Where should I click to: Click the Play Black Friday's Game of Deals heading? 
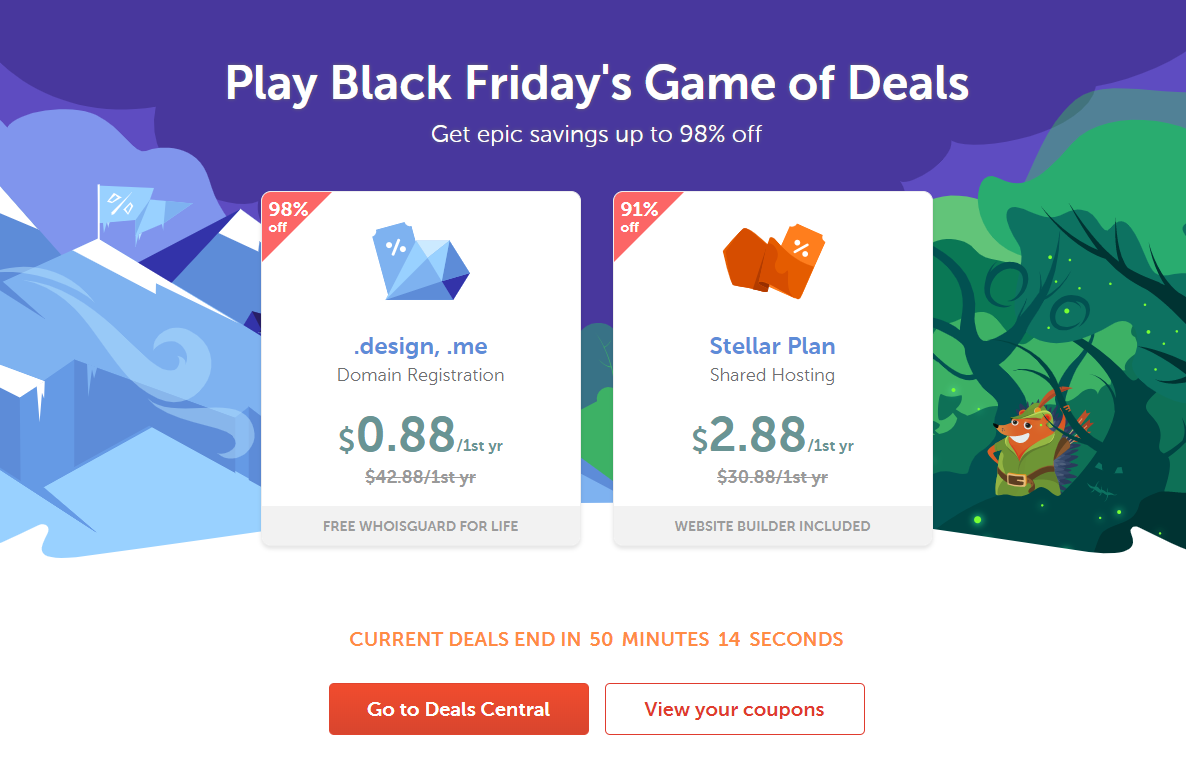597,85
